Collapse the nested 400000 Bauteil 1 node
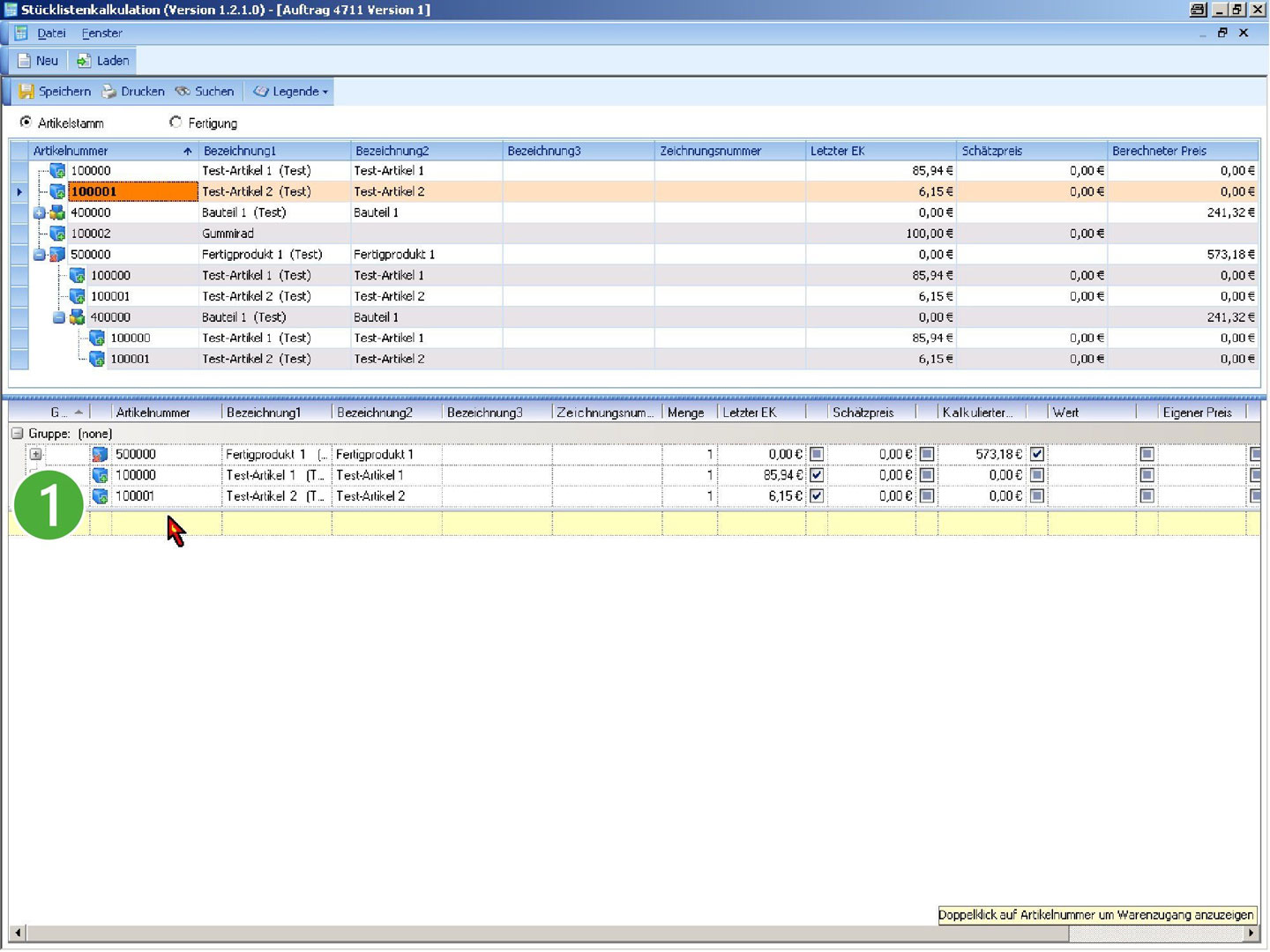 (x=58, y=317)
